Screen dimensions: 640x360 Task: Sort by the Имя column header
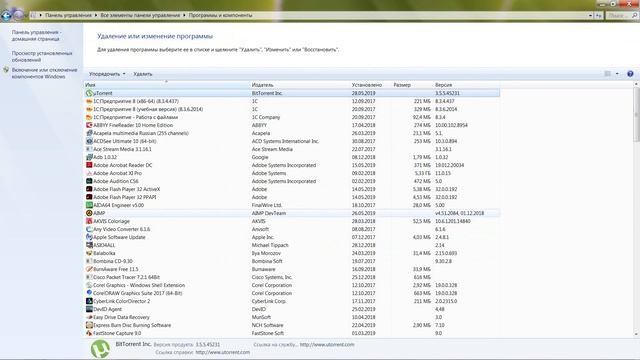click(x=167, y=85)
